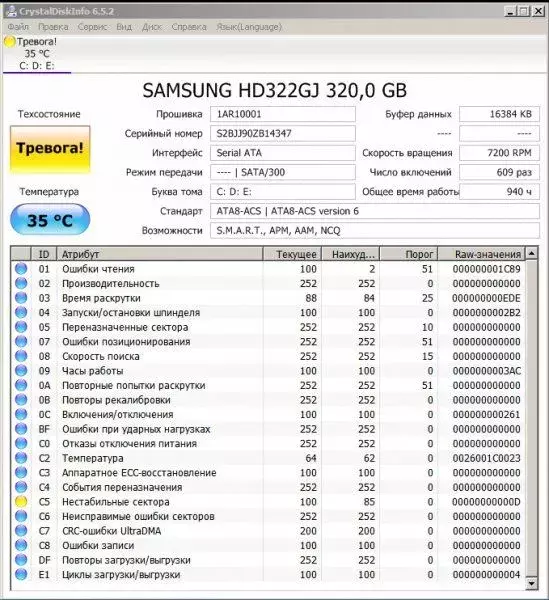Click the yellow Тревога disk status icon at top
This screenshot has height=600, width=549.
(x=10, y=41)
